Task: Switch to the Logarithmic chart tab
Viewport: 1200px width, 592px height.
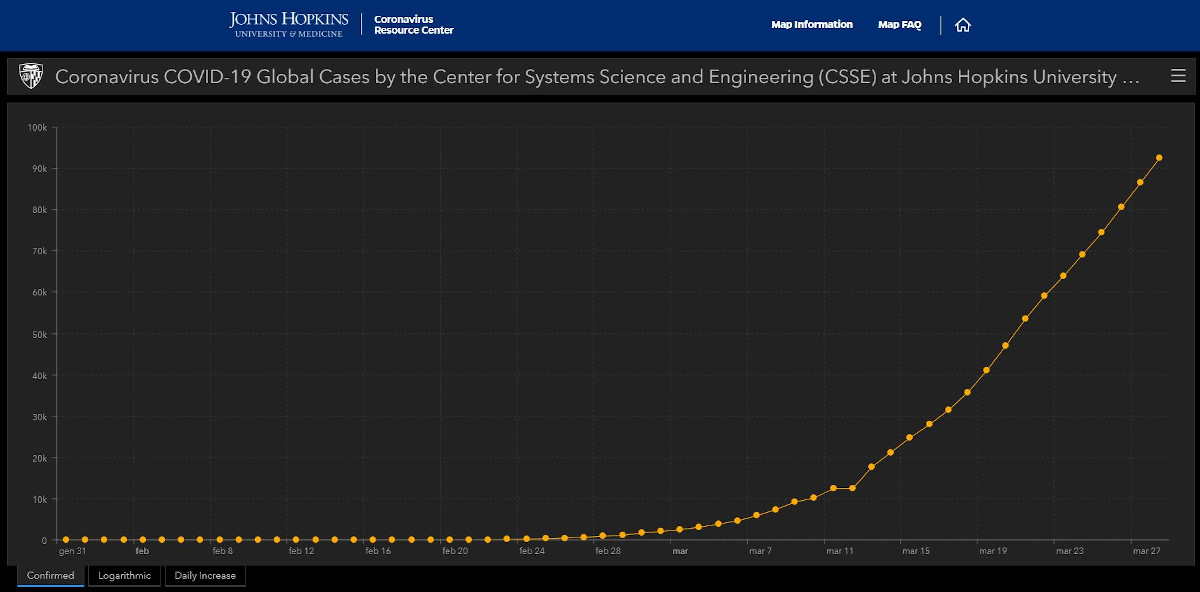Action: (x=125, y=576)
